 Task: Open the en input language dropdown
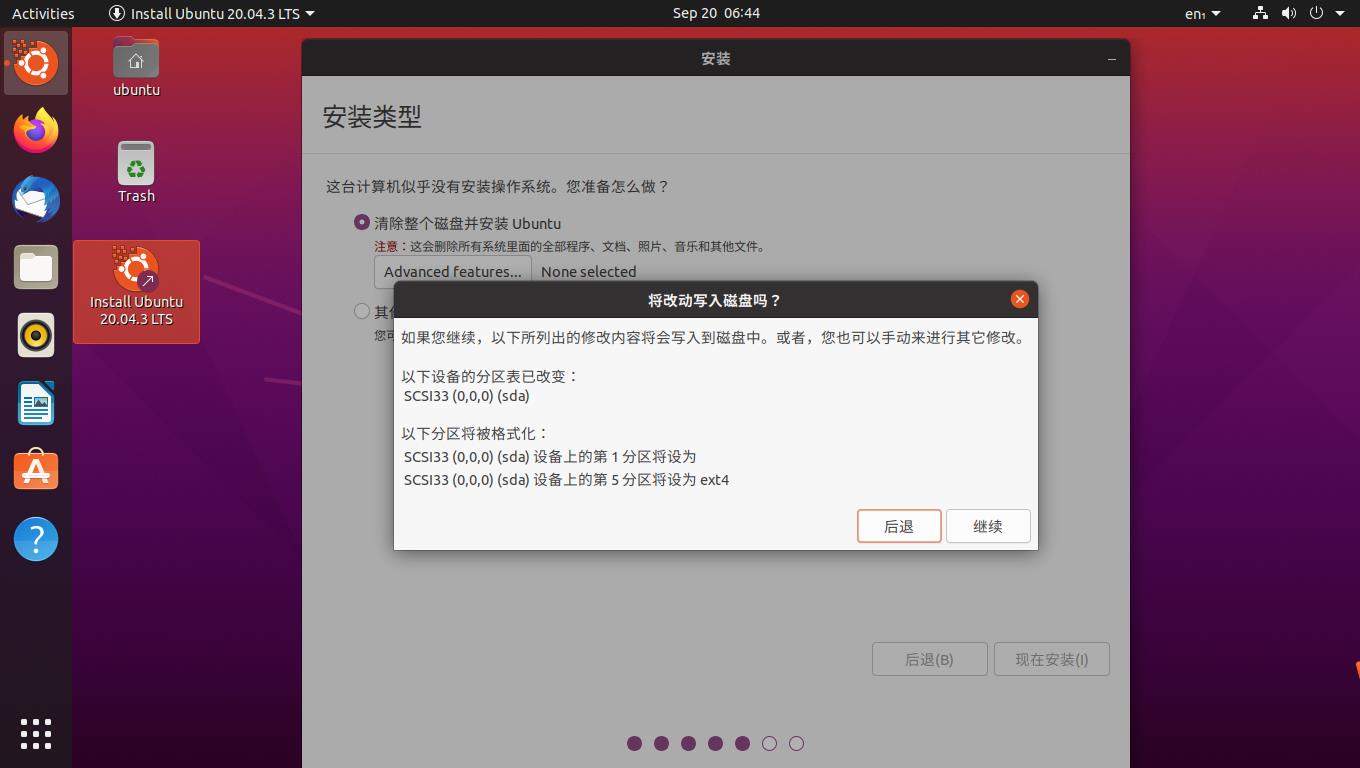[x=1202, y=13]
